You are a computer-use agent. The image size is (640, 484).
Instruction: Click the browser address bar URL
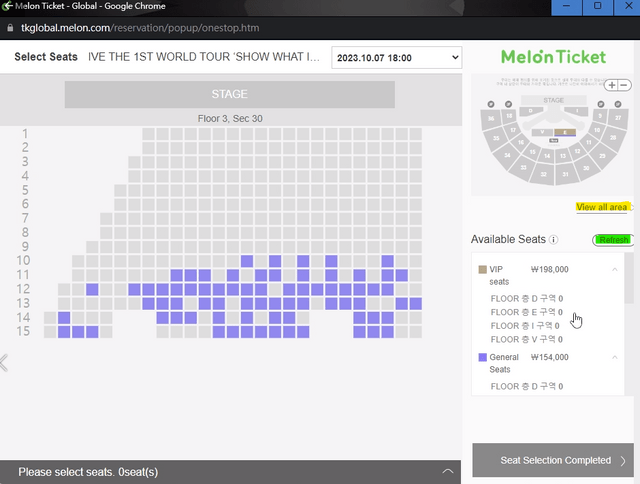coord(140,27)
